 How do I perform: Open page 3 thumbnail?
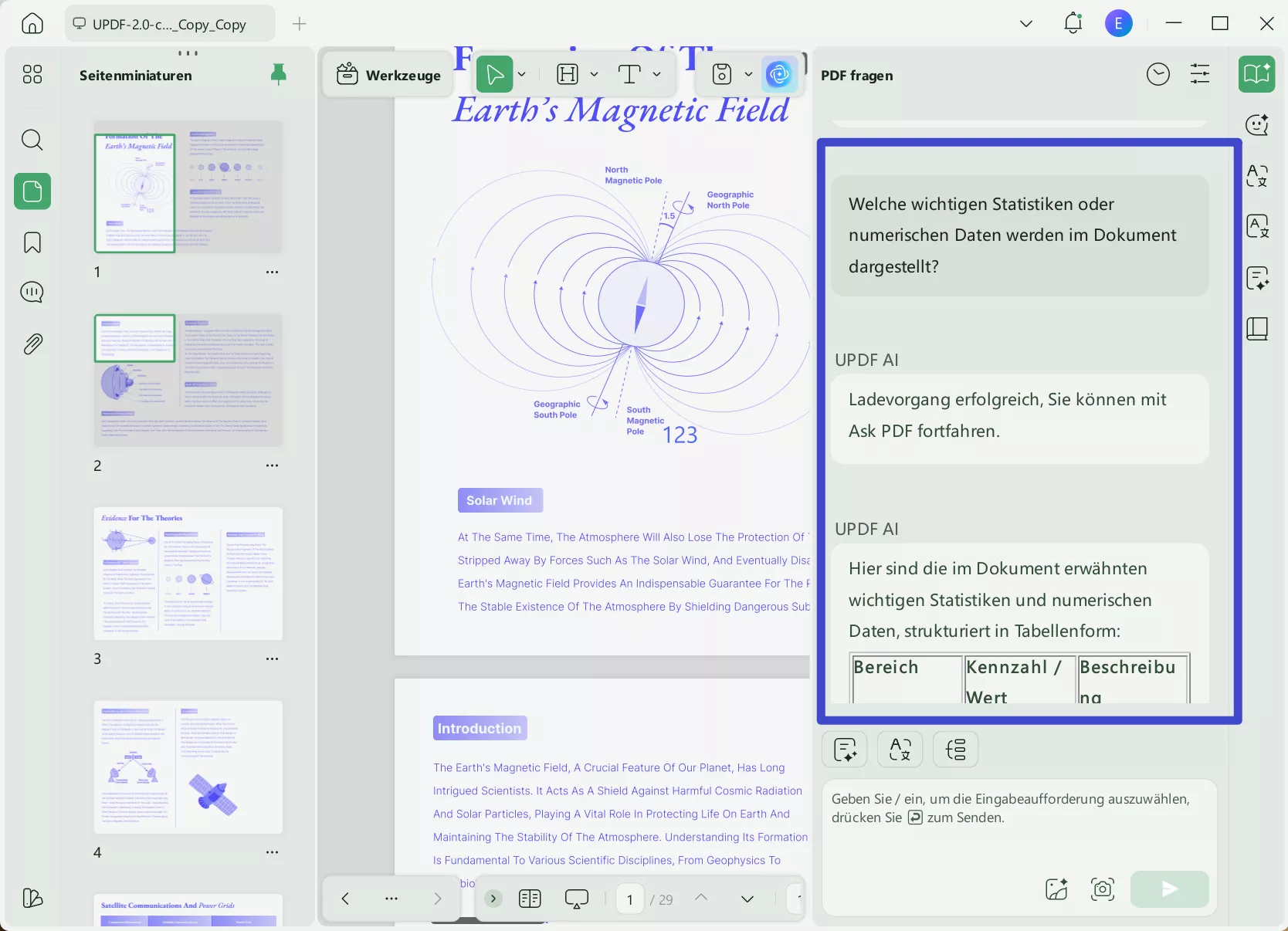coord(188,574)
